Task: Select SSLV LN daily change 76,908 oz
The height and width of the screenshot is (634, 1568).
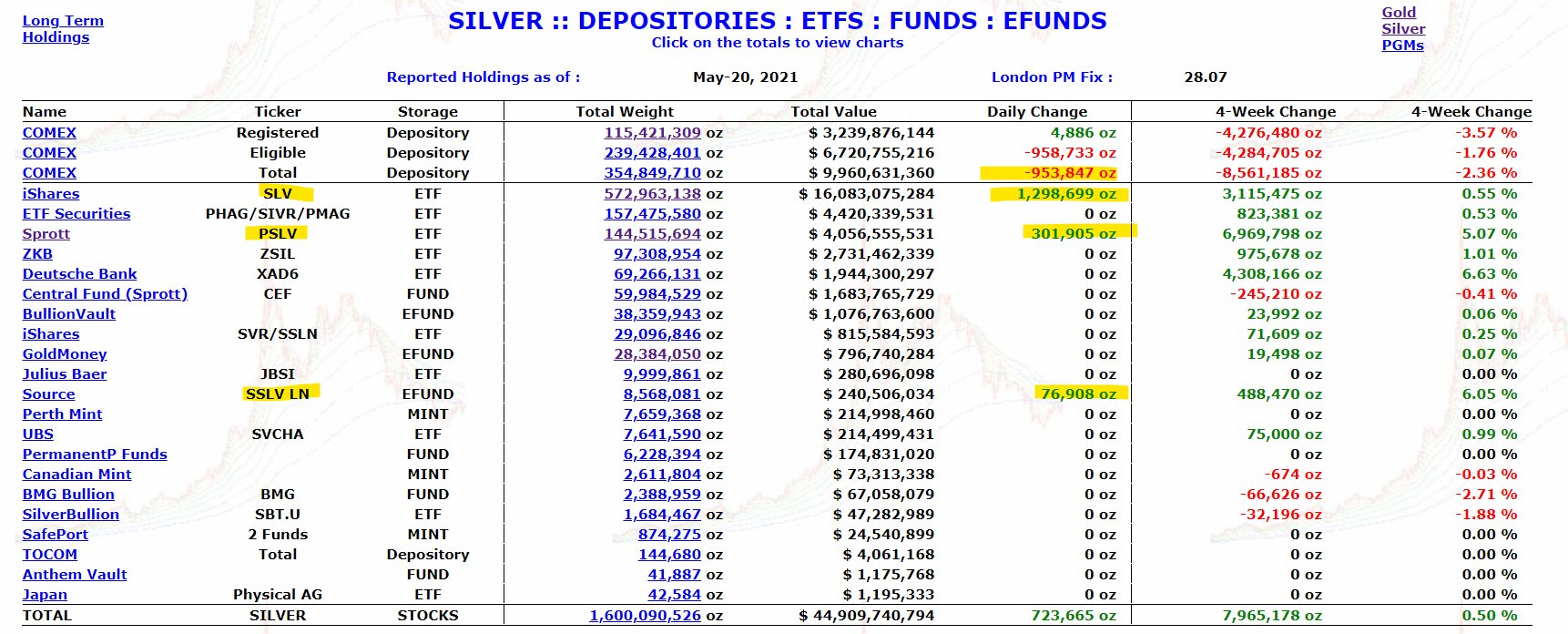Action: click(1078, 394)
